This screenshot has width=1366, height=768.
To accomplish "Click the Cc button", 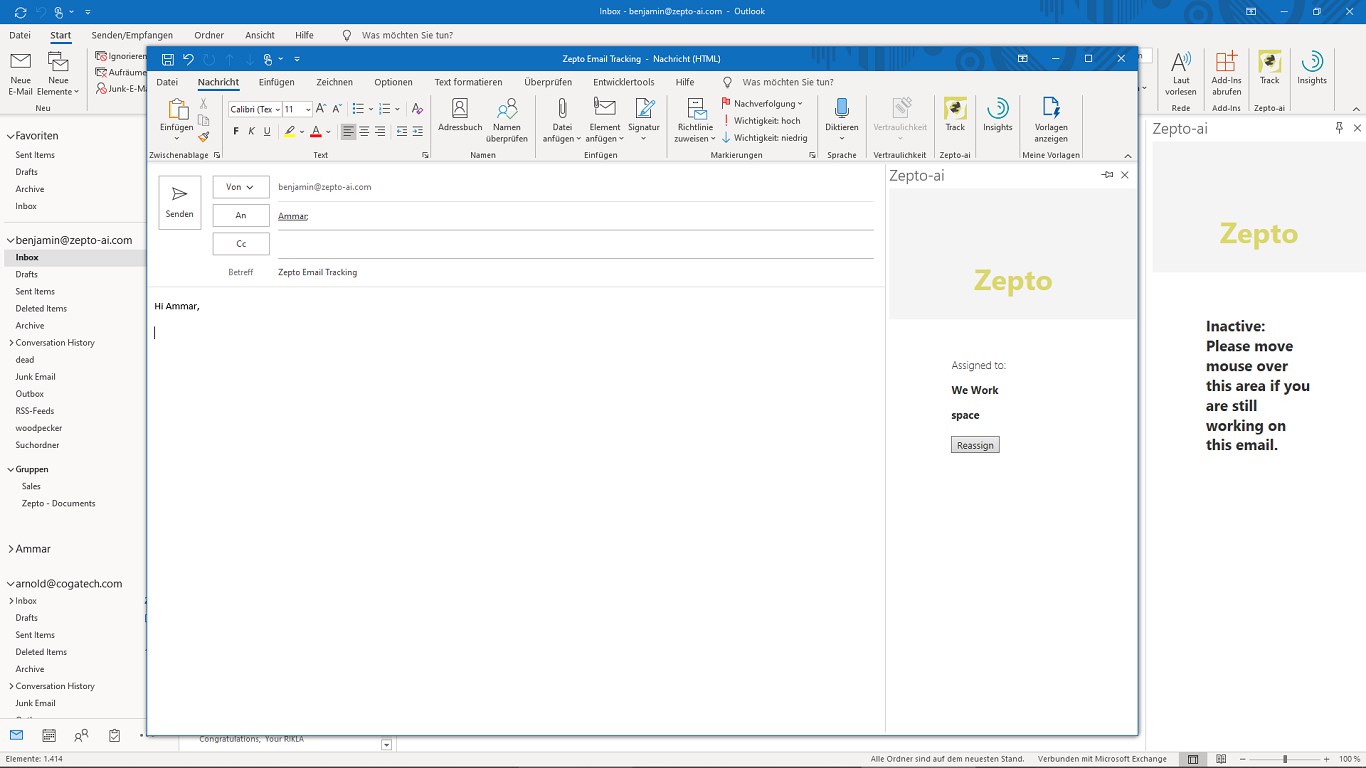I will 241,244.
